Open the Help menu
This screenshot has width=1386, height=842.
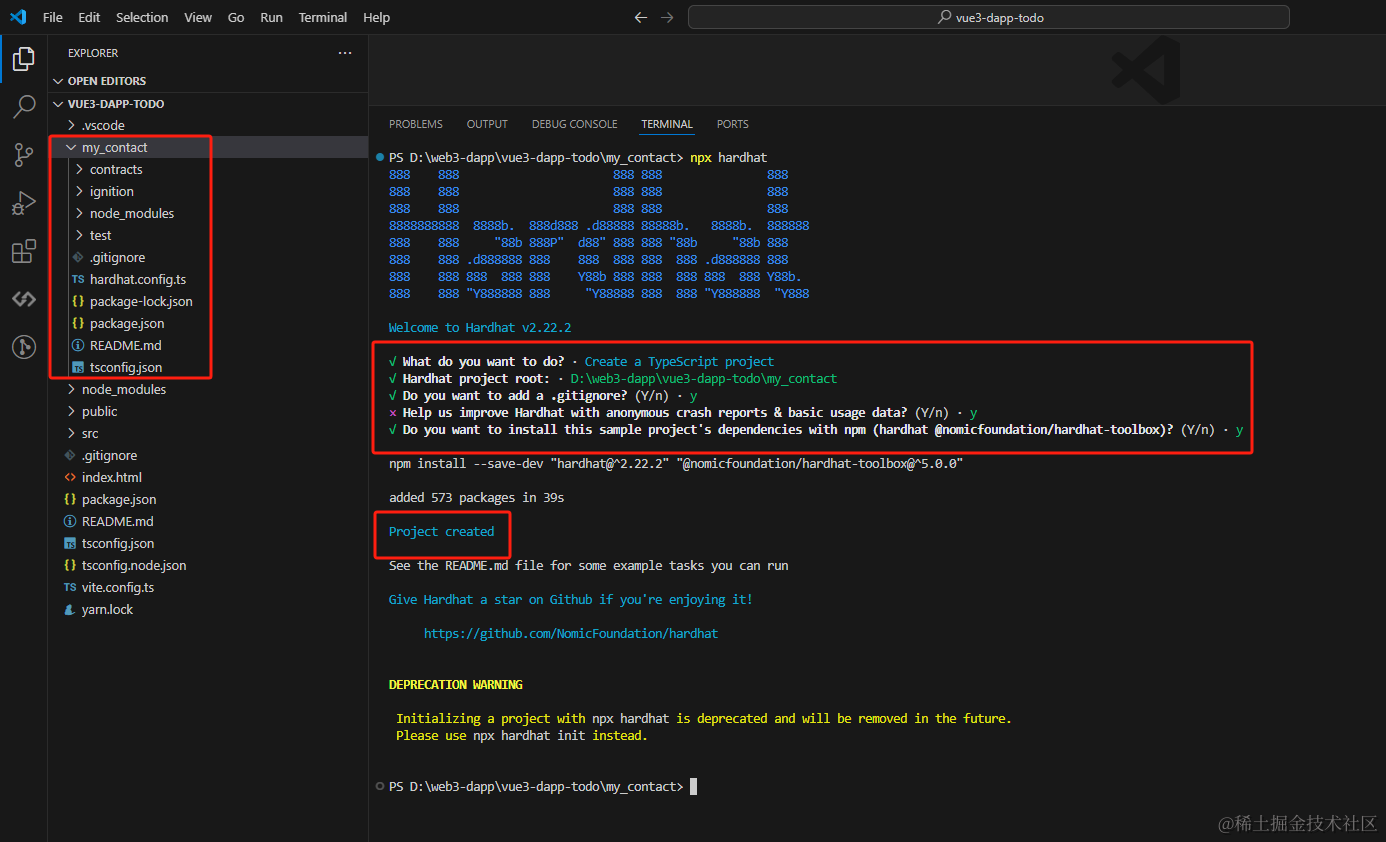(x=377, y=17)
